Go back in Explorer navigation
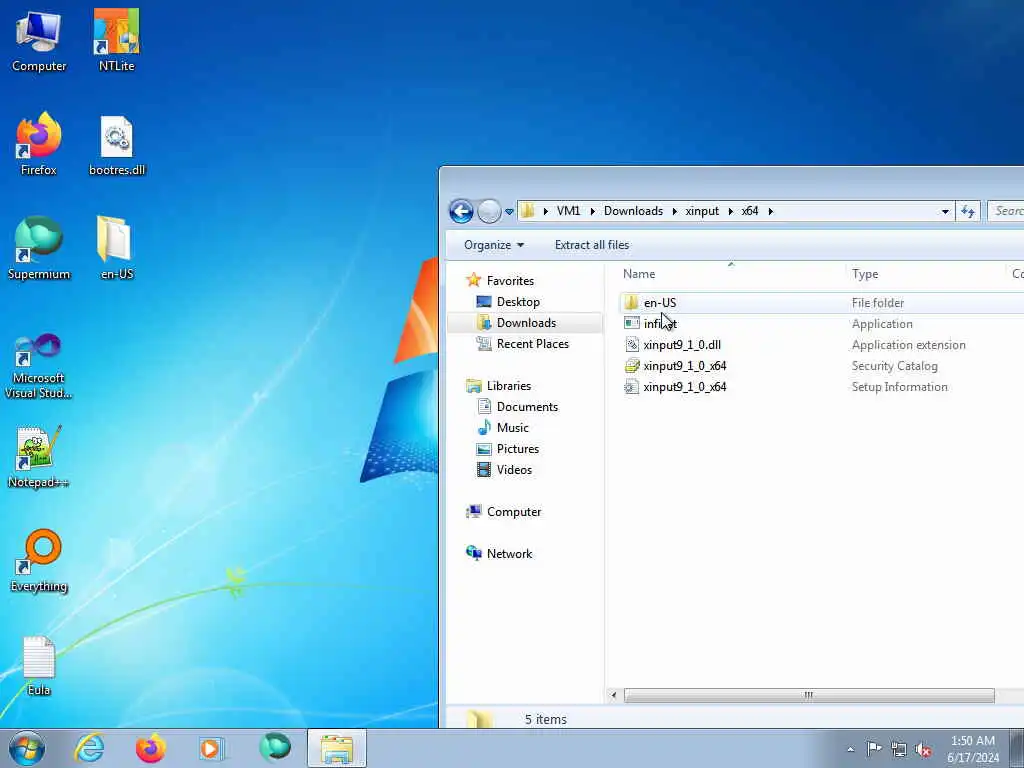 [461, 211]
